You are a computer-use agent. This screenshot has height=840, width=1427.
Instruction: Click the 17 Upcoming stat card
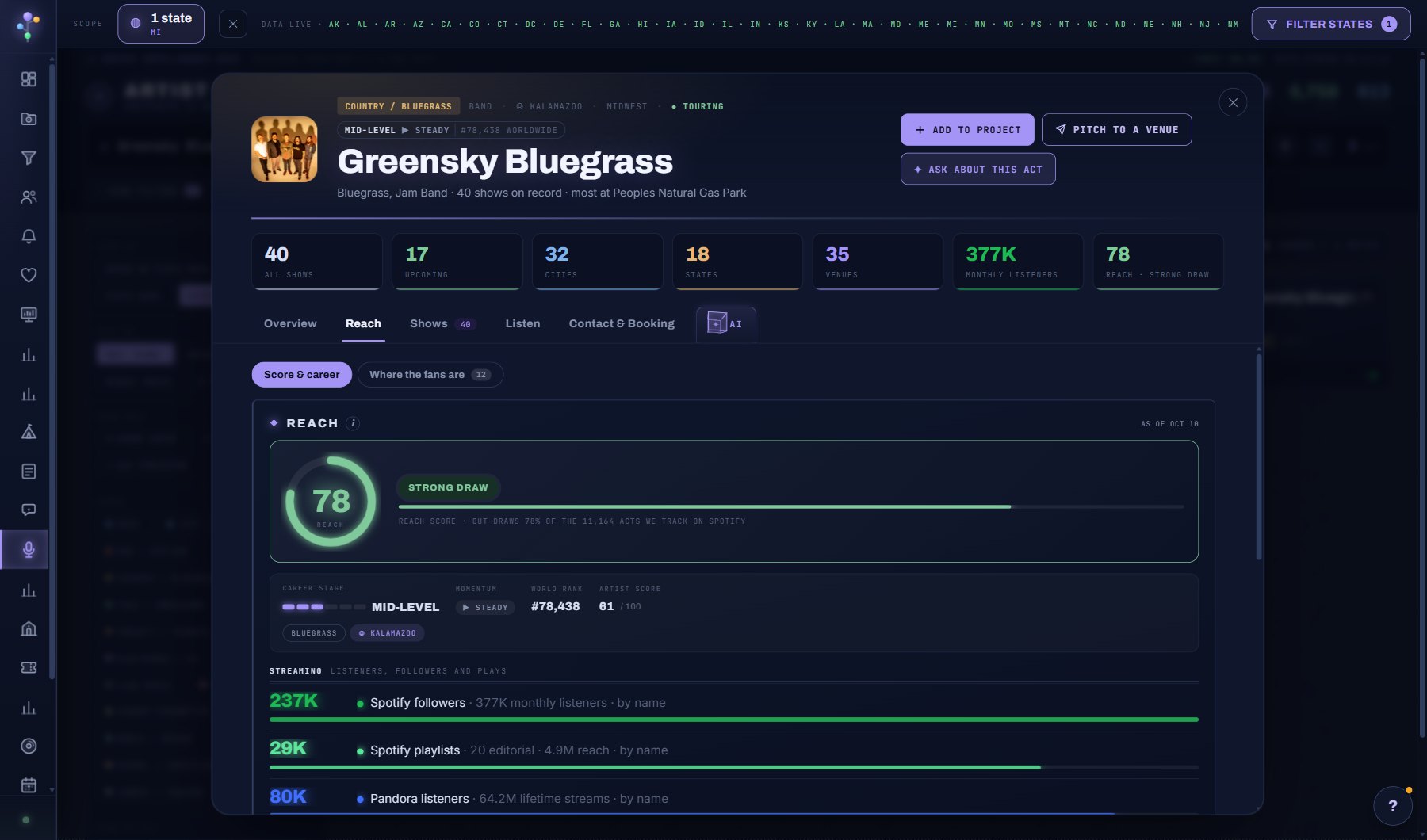(x=457, y=262)
